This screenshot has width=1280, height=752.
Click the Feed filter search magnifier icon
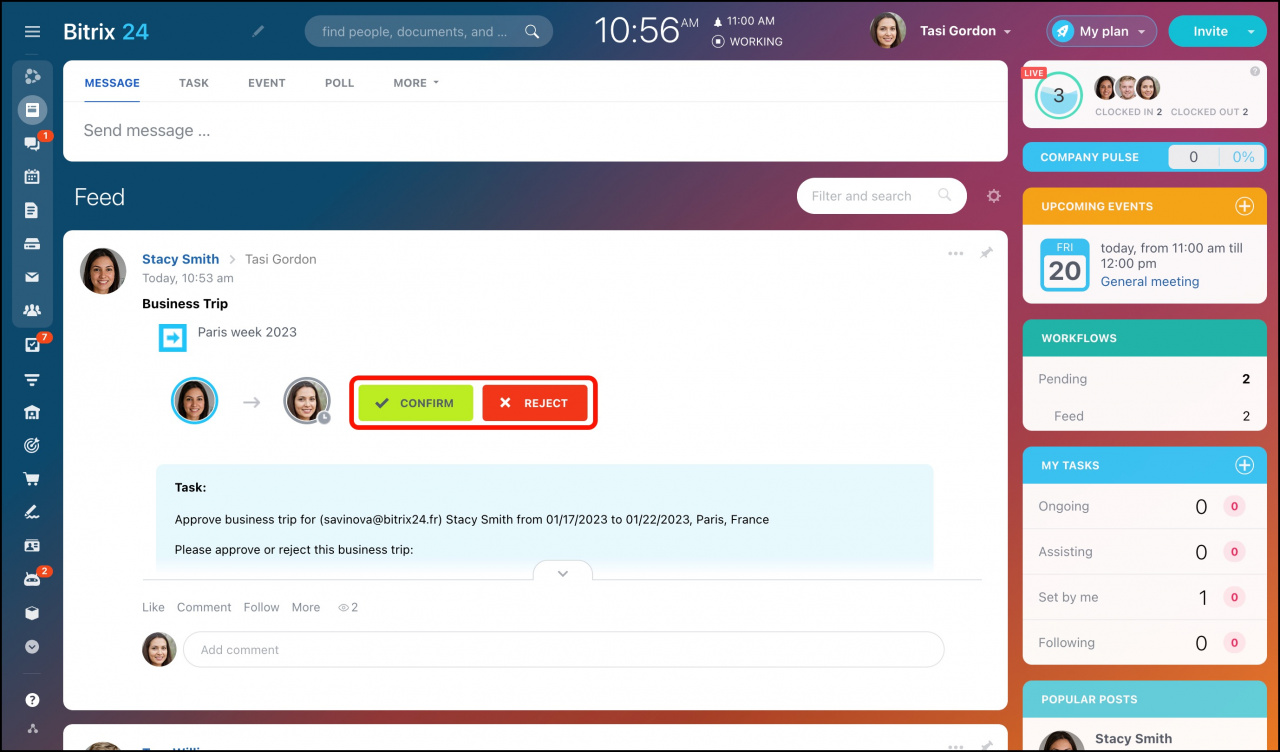[x=944, y=196]
